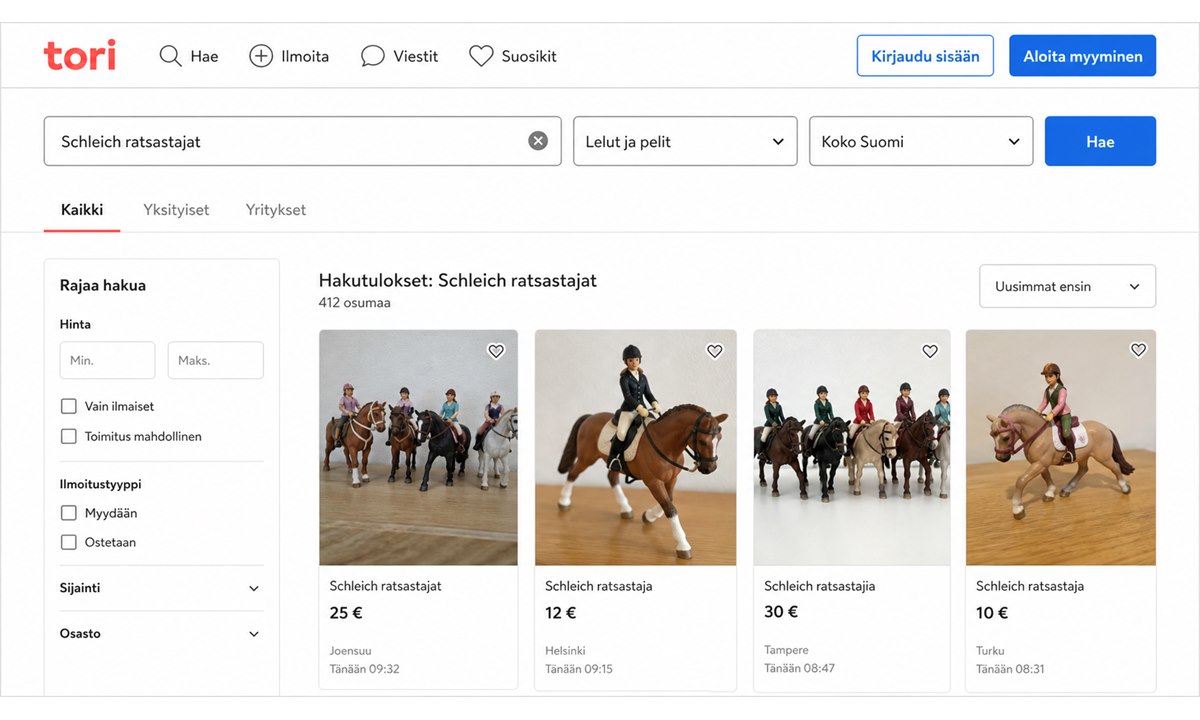Clear the search field with X icon
The width and height of the screenshot is (1200, 720).
[x=538, y=141]
